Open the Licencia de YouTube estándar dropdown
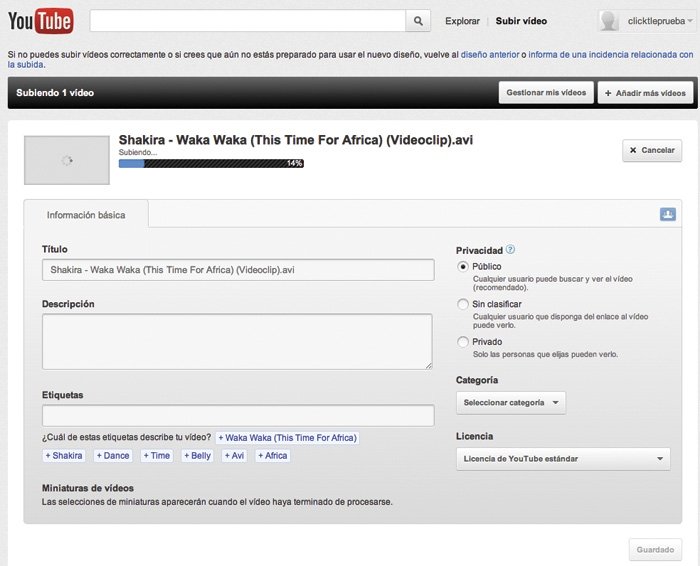This screenshot has height=566, width=700. [x=563, y=459]
